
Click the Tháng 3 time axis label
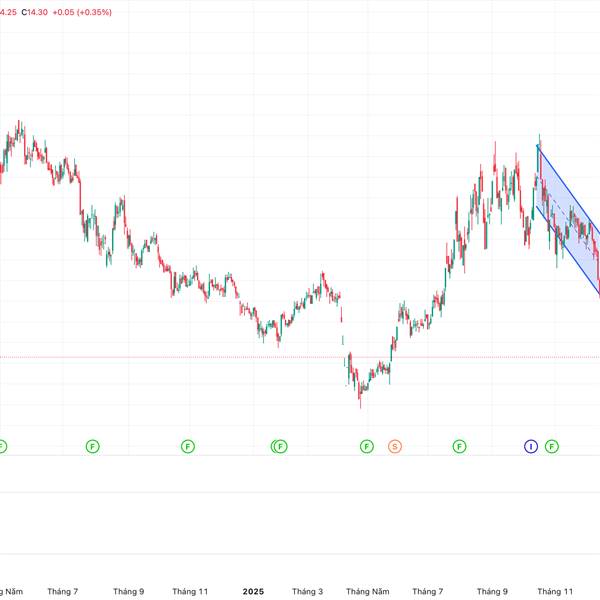tap(307, 592)
